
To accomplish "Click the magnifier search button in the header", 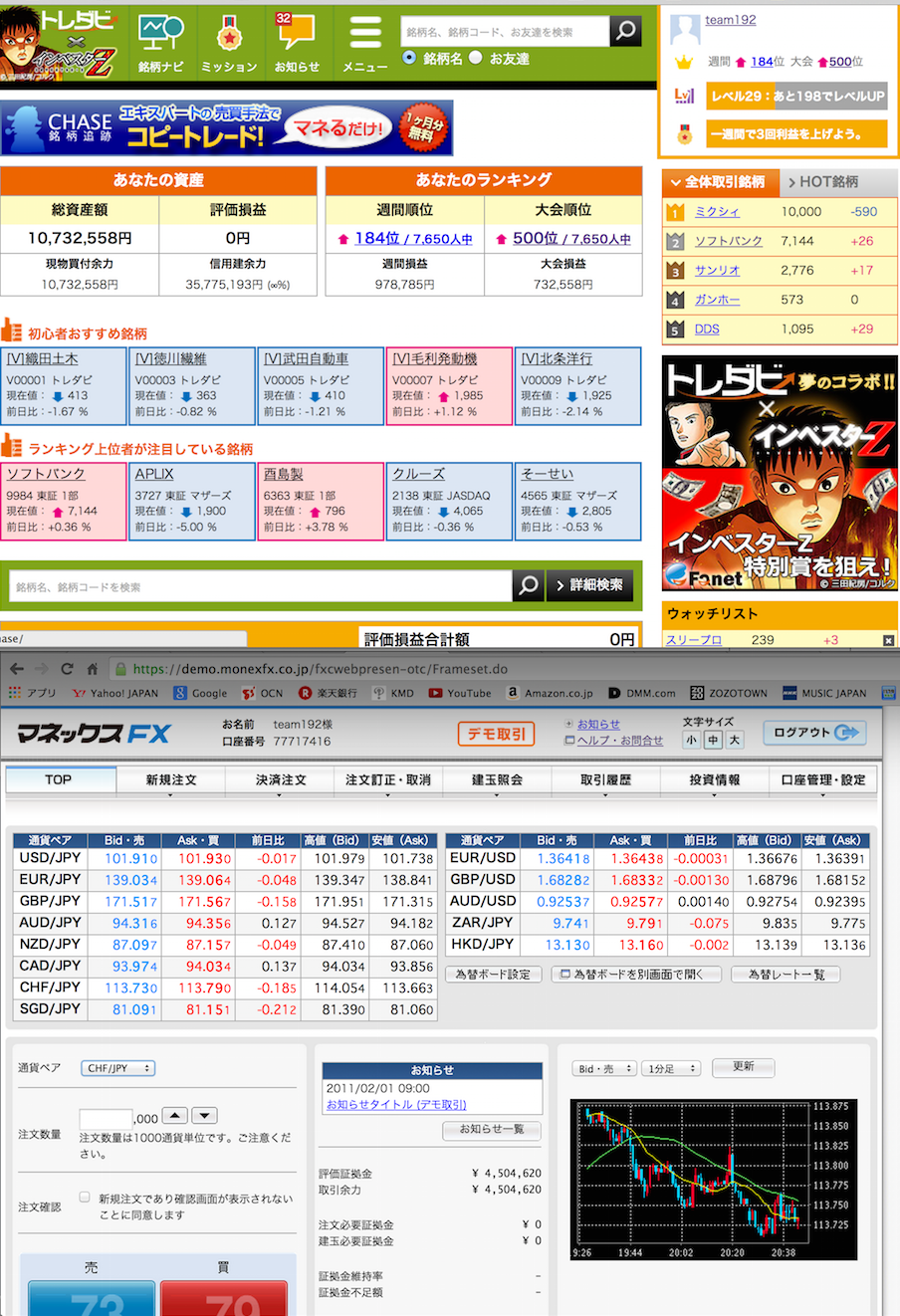I will (x=625, y=31).
